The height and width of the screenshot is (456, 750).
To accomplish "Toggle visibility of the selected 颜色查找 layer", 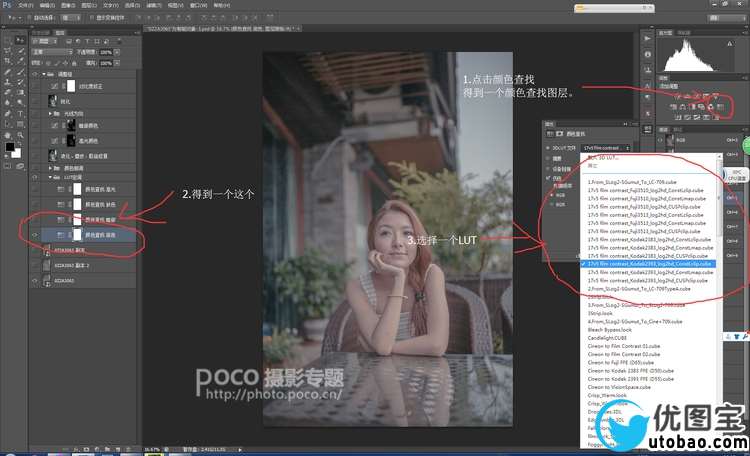I will [x=36, y=234].
